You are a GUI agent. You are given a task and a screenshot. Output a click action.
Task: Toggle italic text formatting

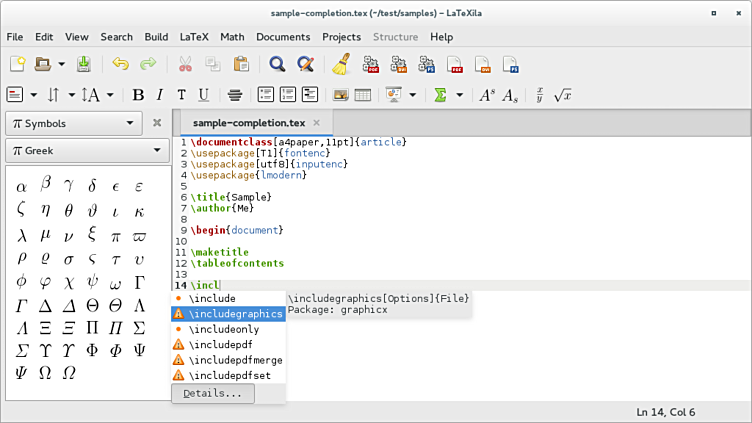[x=160, y=95]
